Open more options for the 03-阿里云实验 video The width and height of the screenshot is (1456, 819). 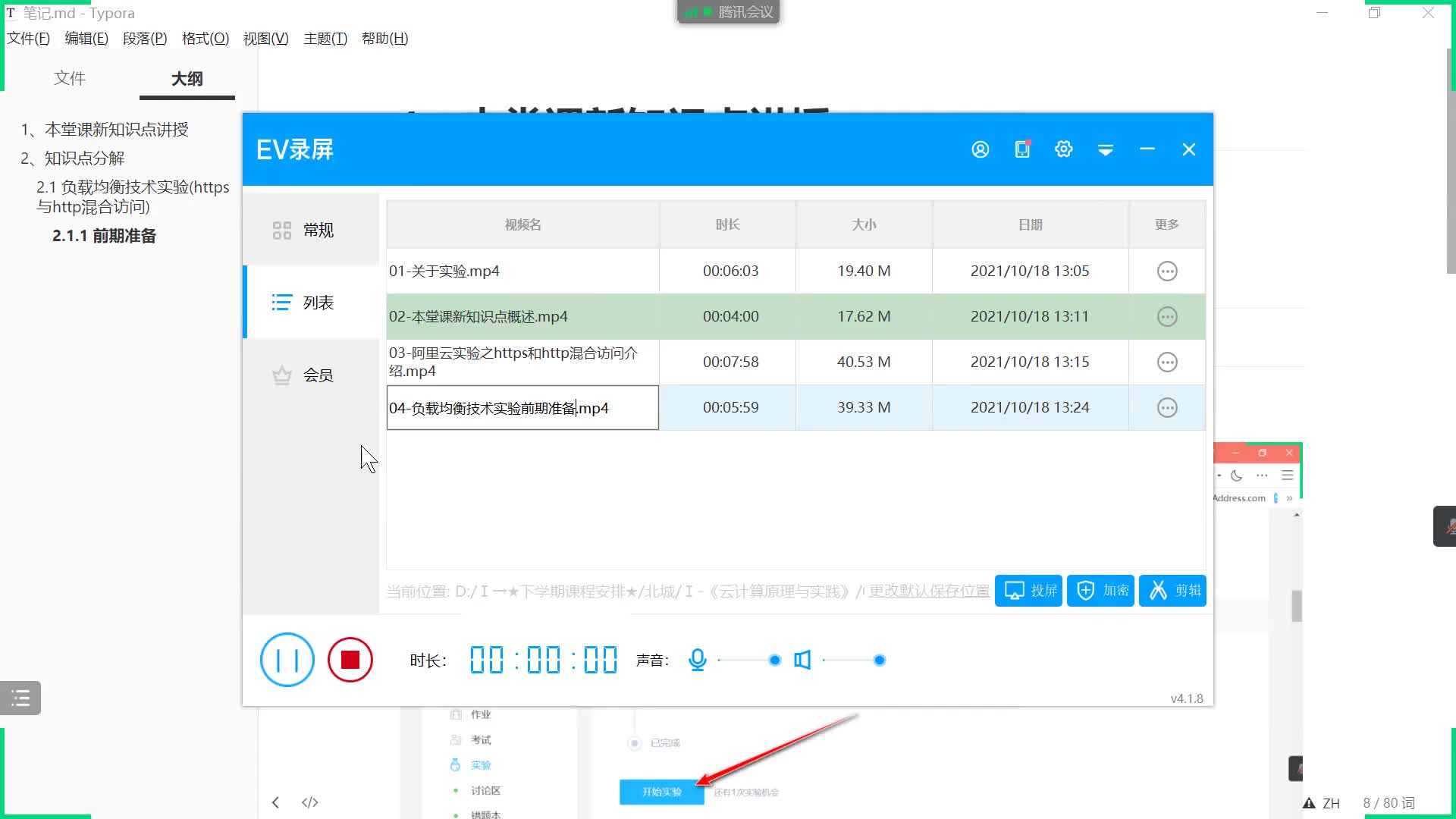point(1167,362)
